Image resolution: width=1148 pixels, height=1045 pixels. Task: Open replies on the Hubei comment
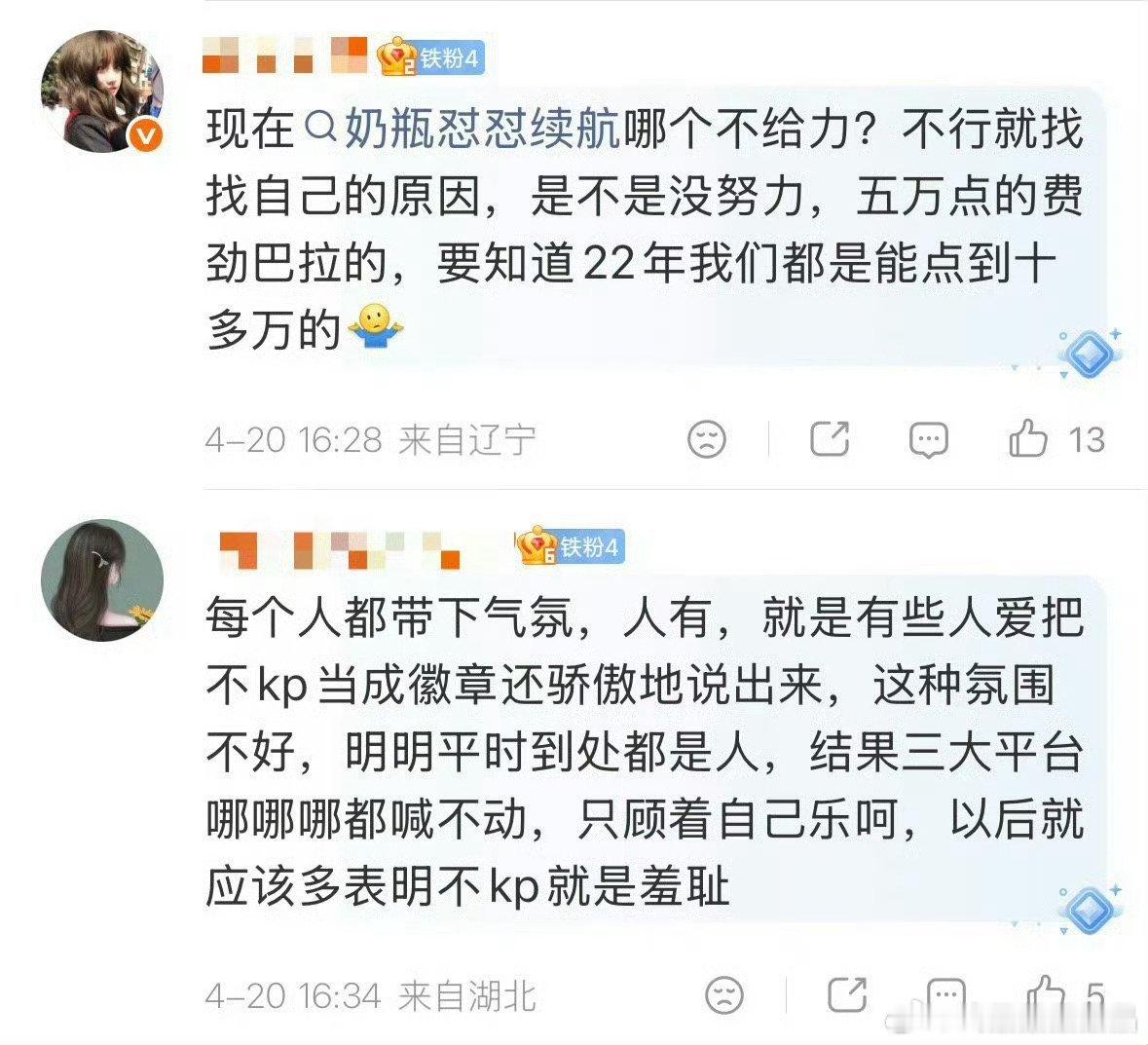pyautogui.click(x=945, y=996)
